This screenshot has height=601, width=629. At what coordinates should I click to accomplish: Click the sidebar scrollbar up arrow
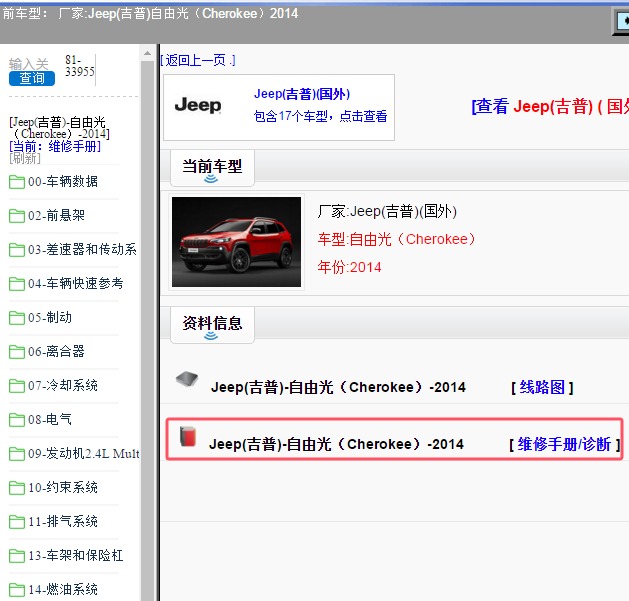[x=148, y=53]
